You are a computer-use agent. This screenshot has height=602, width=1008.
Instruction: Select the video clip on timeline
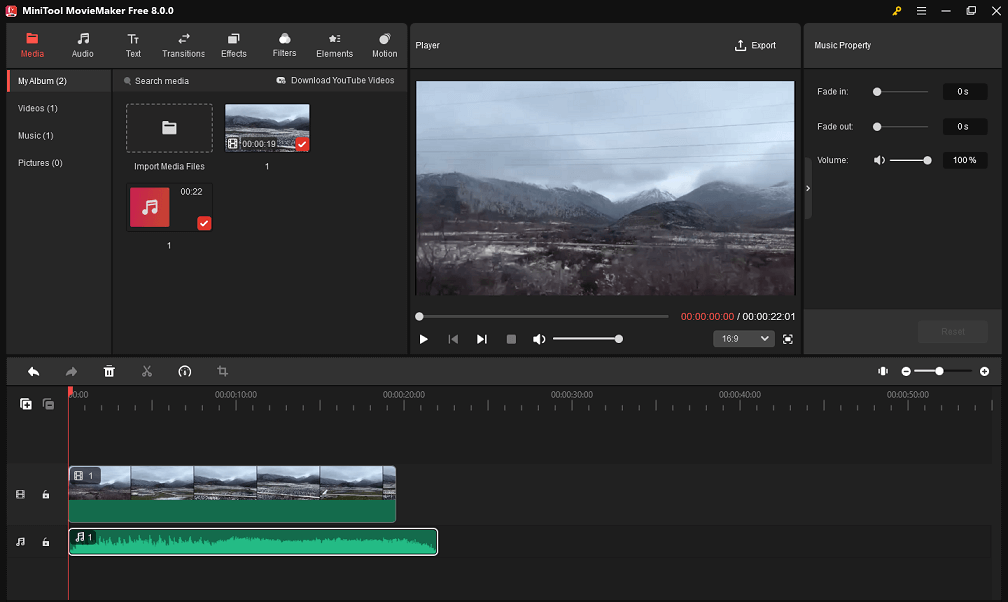click(x=232, y=494)
